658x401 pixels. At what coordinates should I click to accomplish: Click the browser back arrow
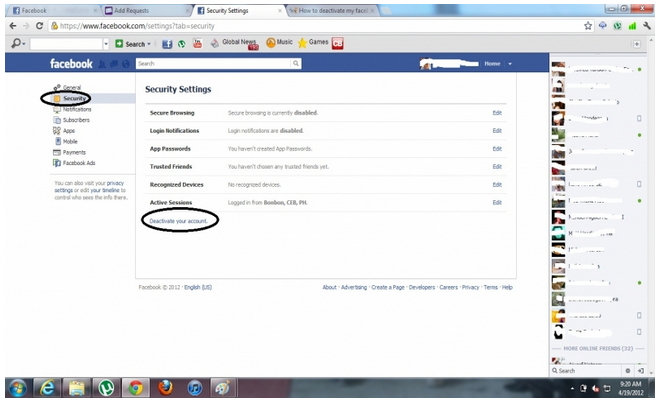(x=13, y=26)
